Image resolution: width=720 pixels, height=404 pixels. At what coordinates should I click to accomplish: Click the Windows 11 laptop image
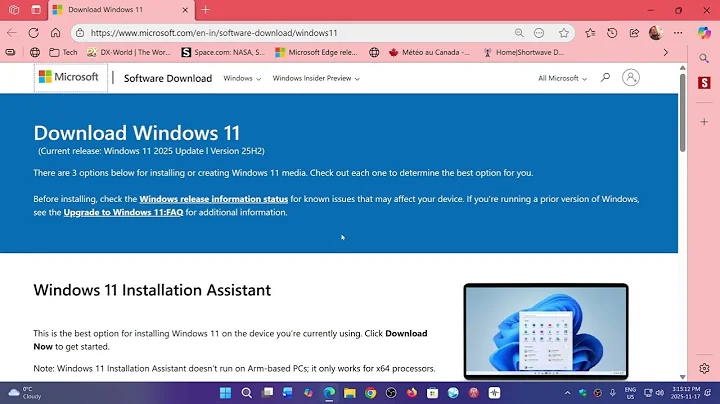point(546,331)
